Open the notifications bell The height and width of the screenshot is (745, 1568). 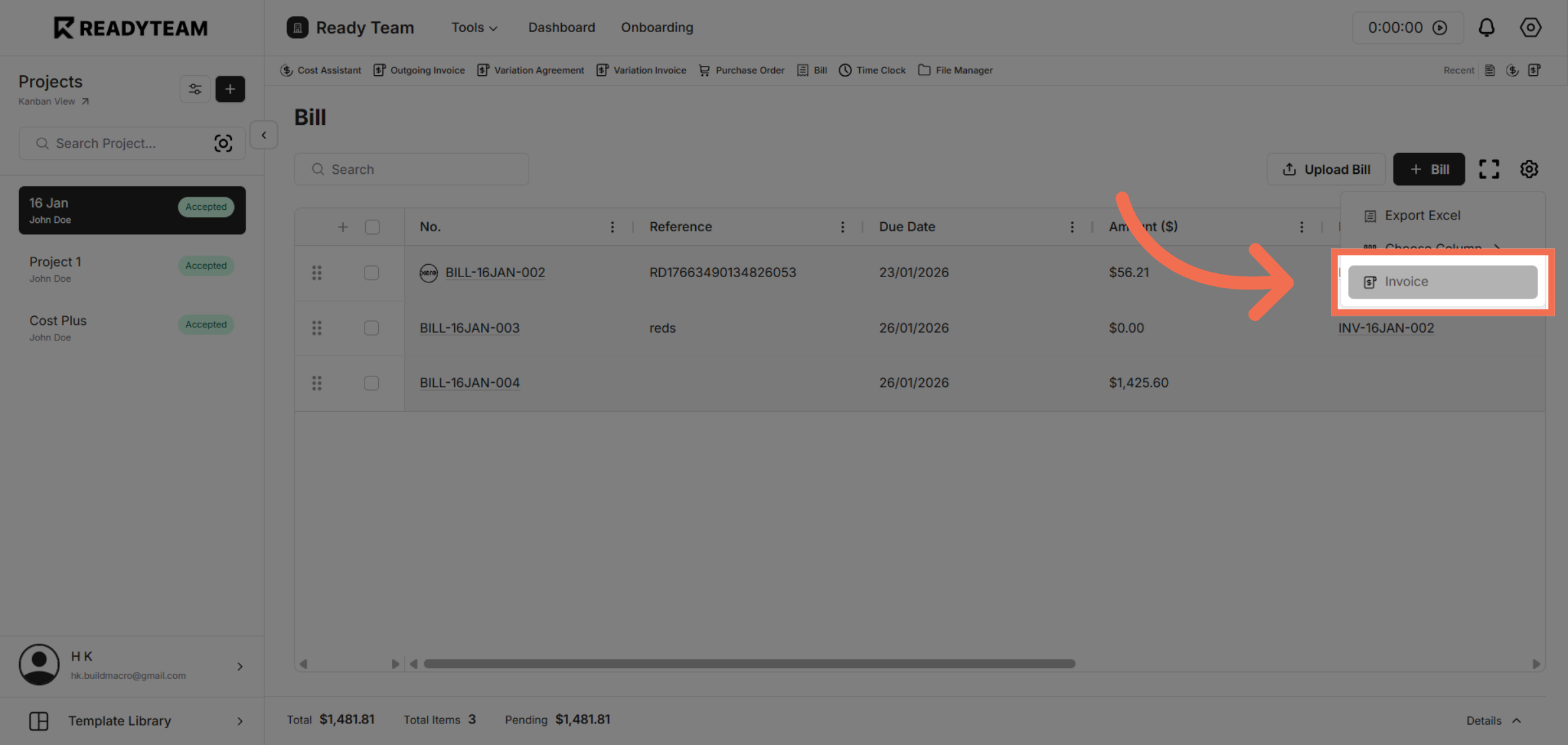pyautogui.click(x=1486, y=27)
